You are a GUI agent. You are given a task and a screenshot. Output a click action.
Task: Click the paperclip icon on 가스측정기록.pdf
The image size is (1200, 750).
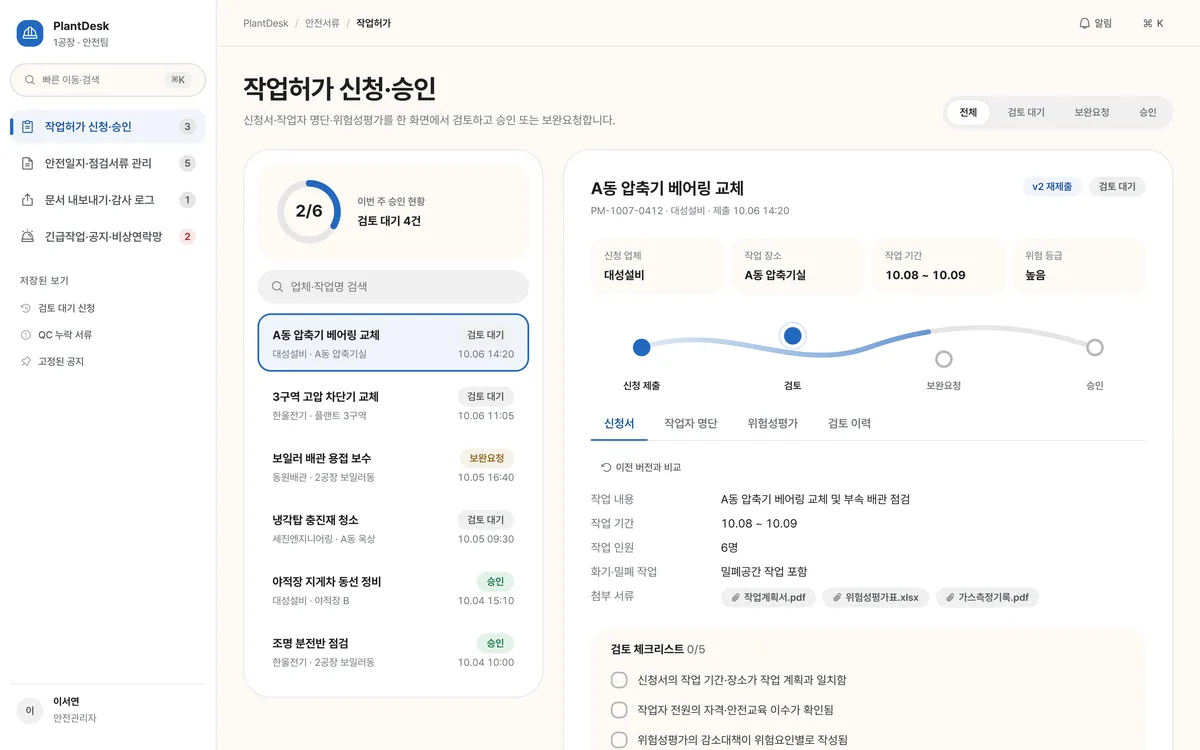pos(950,597)
